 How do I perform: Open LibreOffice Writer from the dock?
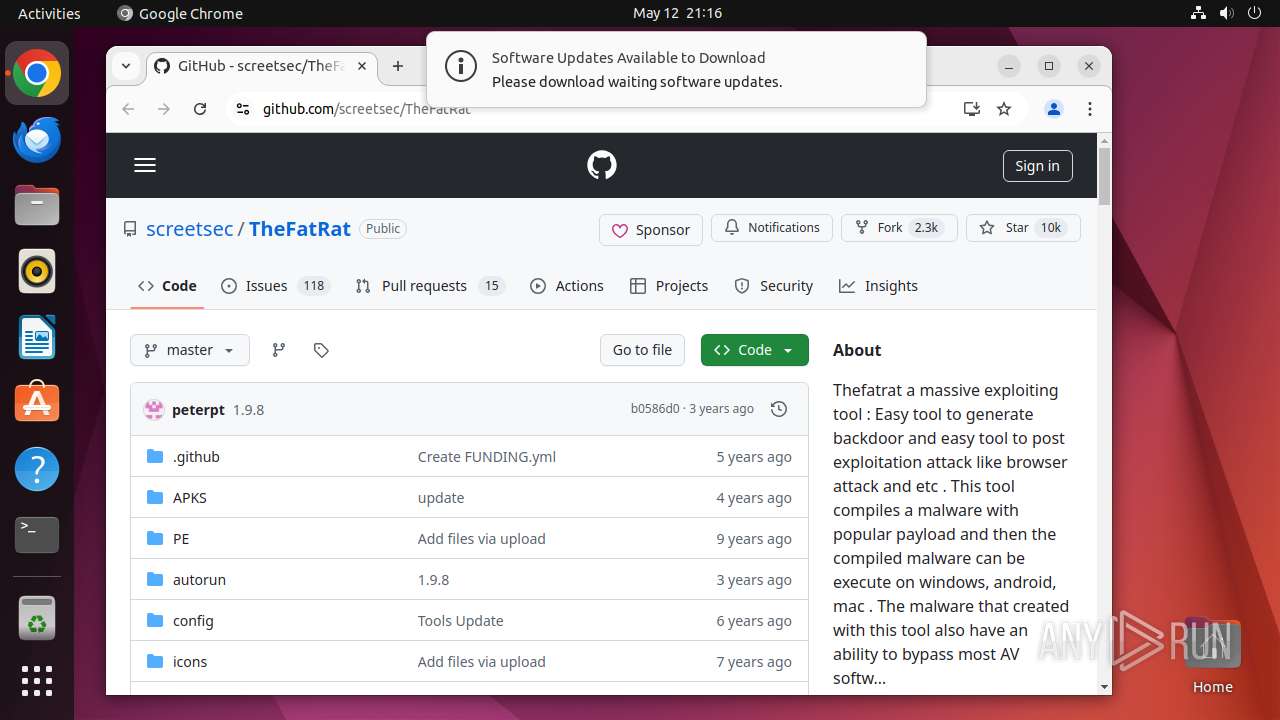37,337
